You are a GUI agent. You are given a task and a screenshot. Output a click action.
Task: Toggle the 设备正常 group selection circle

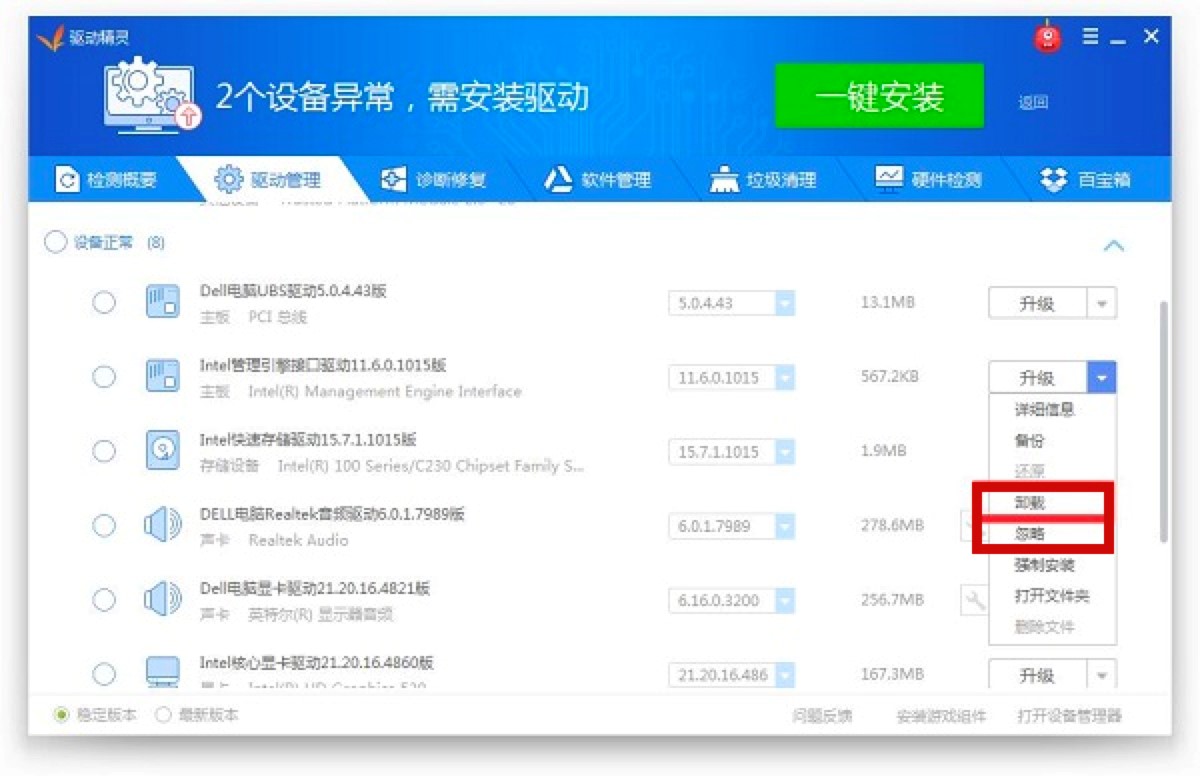pos(55,242)
